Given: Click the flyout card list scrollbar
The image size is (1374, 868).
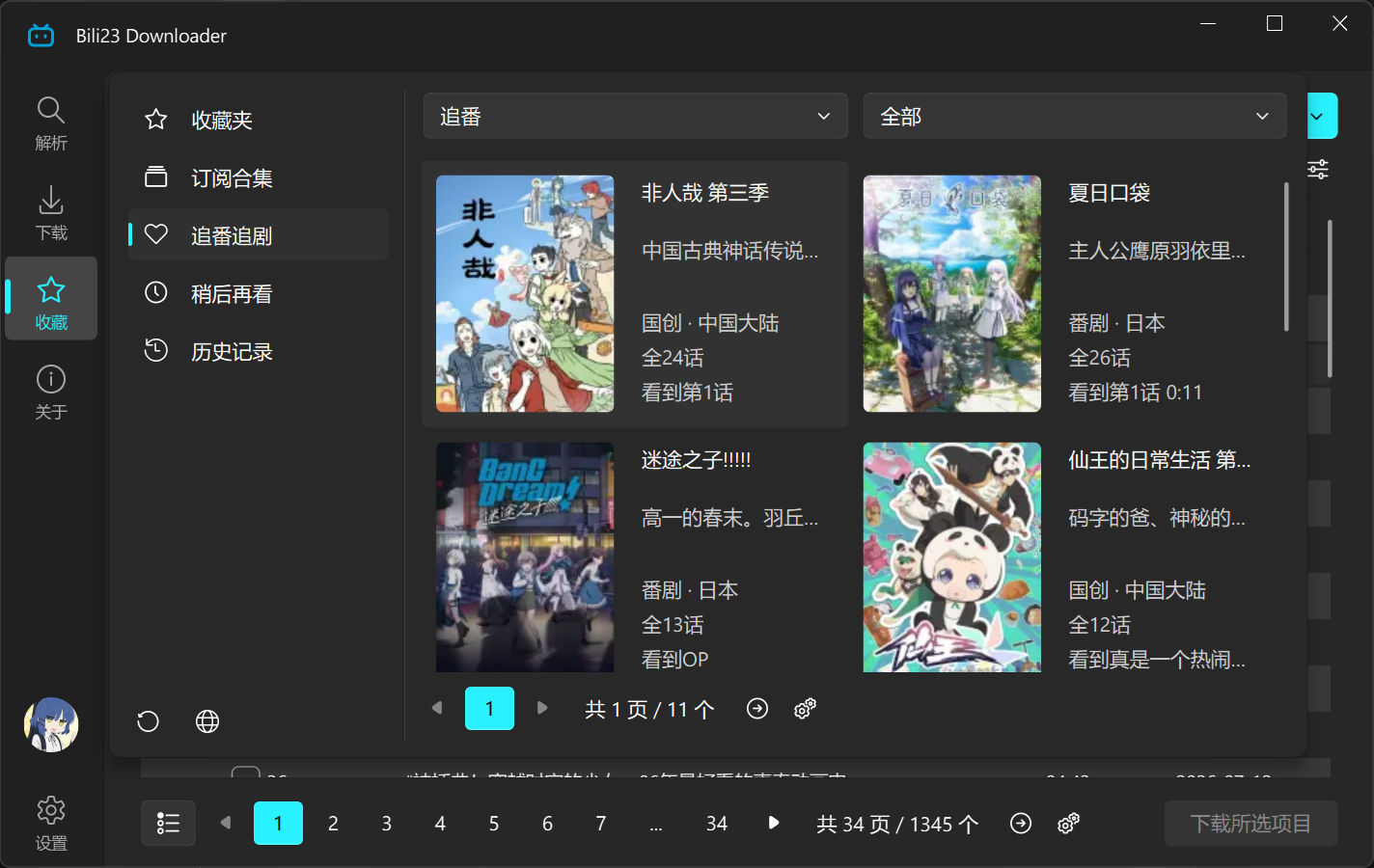Looking at the screenshot, I should tap(1286, 257).
